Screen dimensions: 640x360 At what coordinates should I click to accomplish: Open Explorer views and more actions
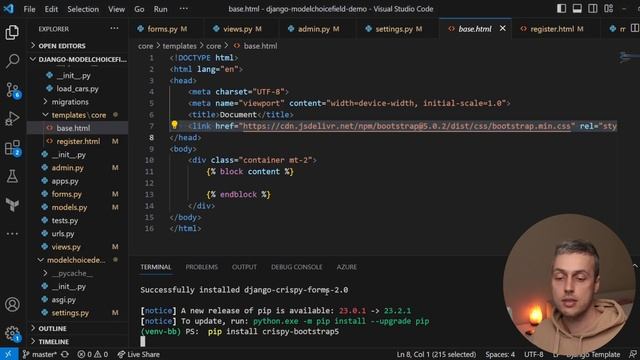coord(114,29)
